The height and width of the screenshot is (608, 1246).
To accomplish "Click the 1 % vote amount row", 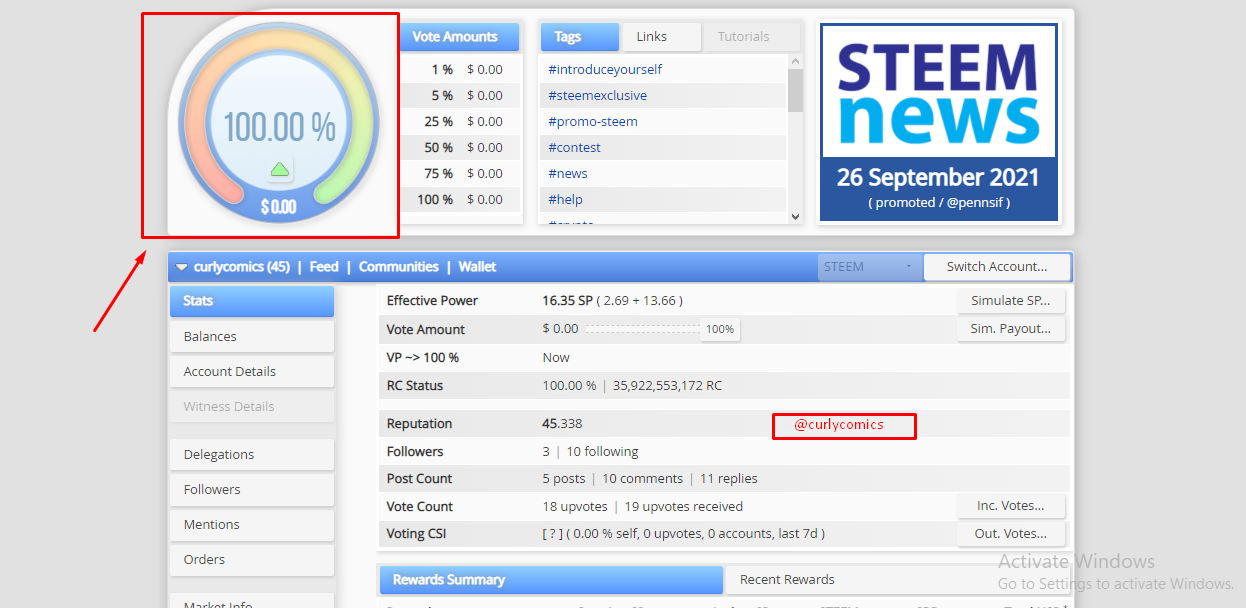I will 460,69.
